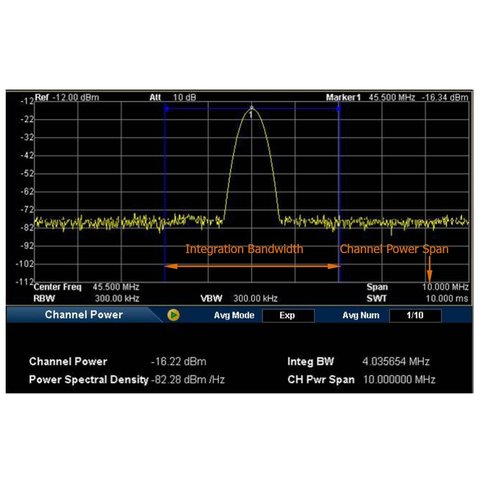Click the Span 10.000 MHz value
Viewport: 480px width, 480px height.
point(445,287)
